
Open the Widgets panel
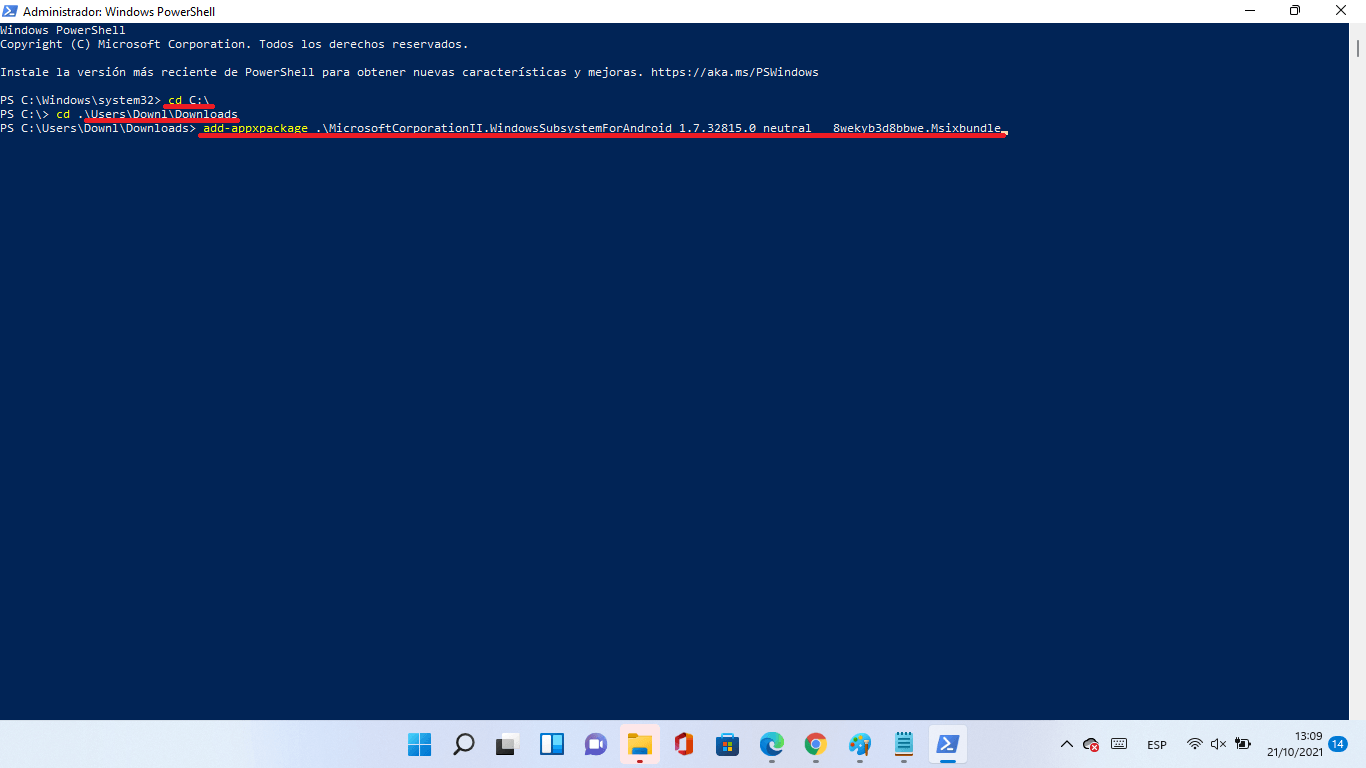tap(552, 744)
